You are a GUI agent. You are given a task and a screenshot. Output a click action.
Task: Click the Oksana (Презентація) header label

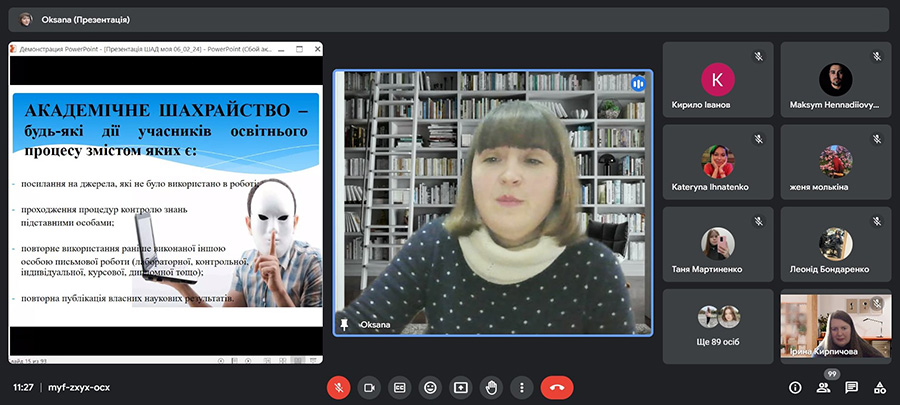[86, 20]
